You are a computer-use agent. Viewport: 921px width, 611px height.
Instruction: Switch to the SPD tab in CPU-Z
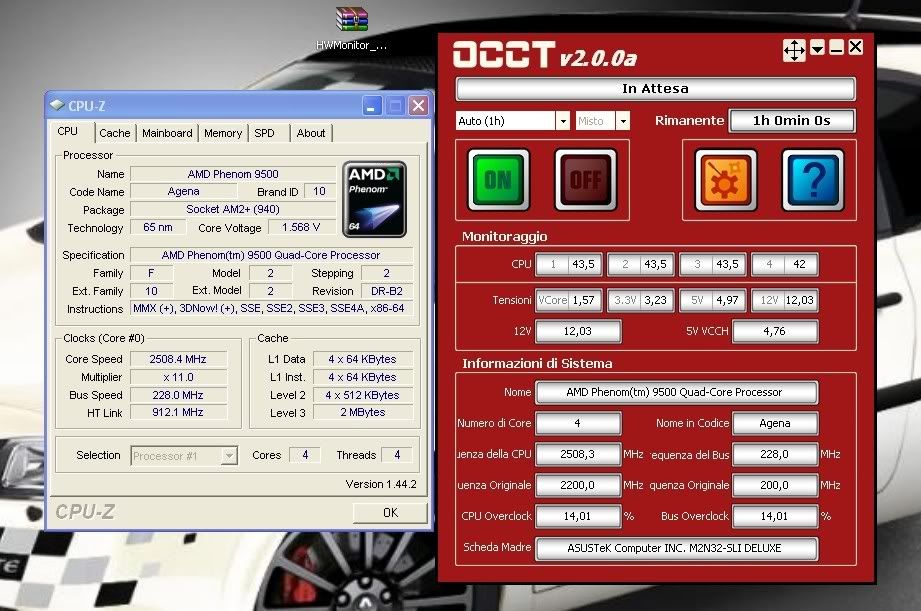pos(264,133)
